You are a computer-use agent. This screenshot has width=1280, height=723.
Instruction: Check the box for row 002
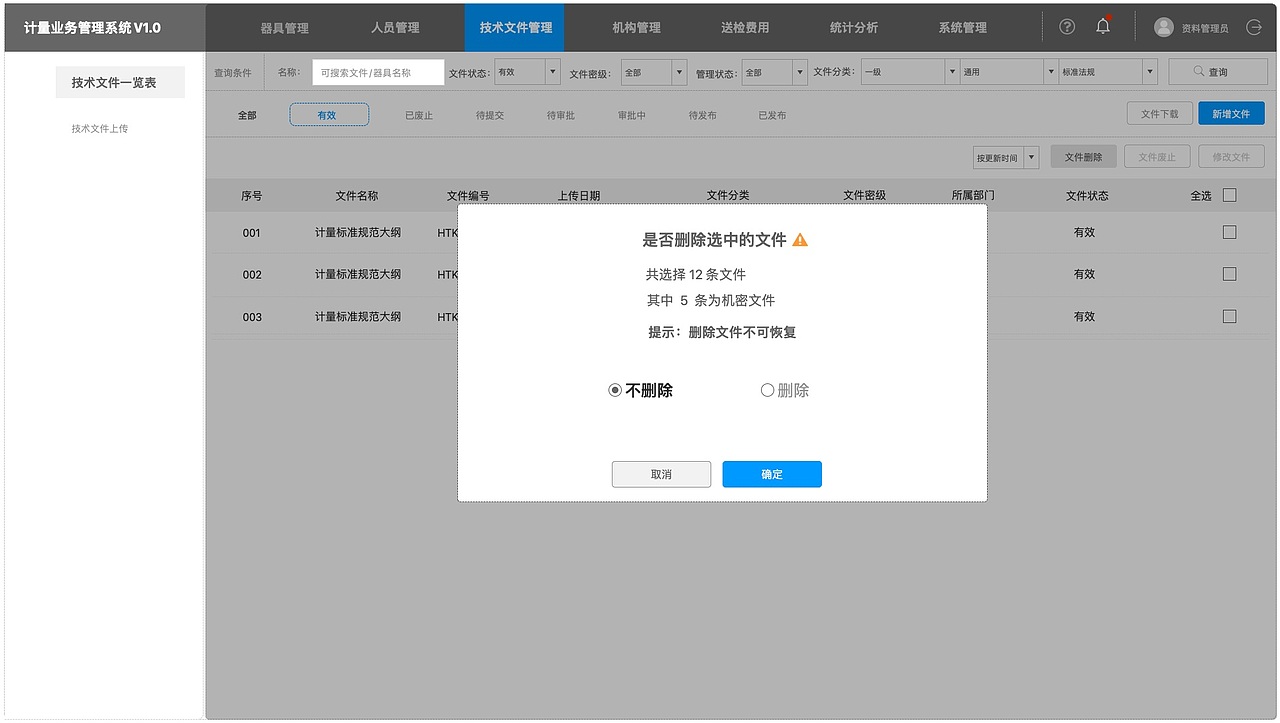tap(1230, 274)
